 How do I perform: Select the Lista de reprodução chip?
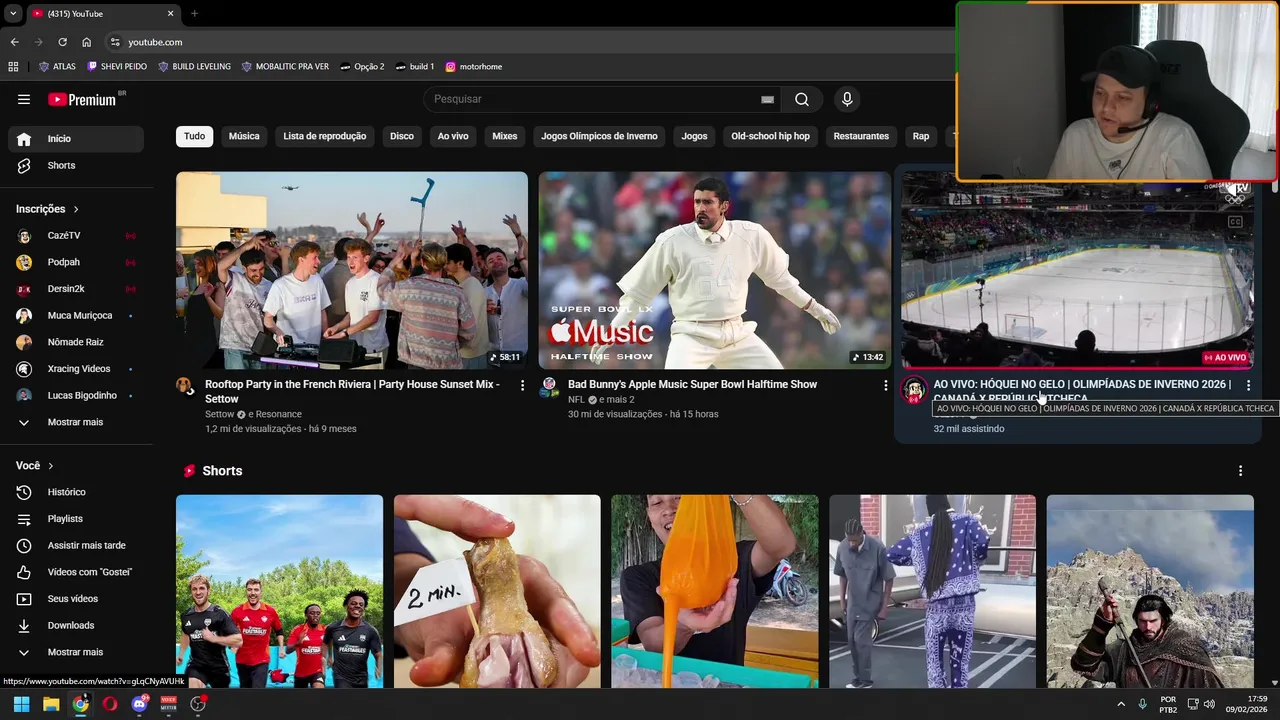click(x=325, y=136)
